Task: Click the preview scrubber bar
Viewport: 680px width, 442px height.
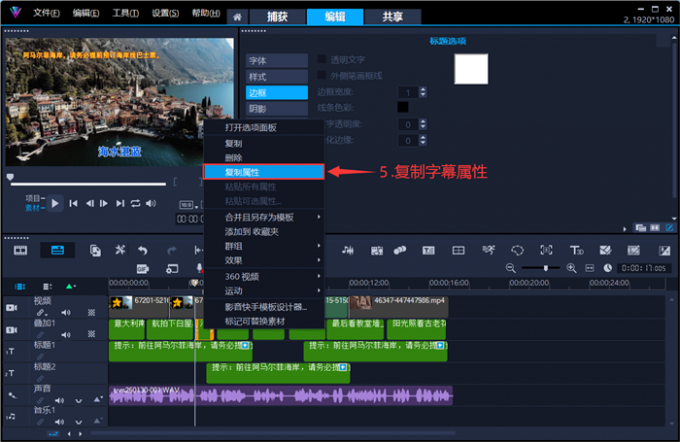Action: point(88,184)
